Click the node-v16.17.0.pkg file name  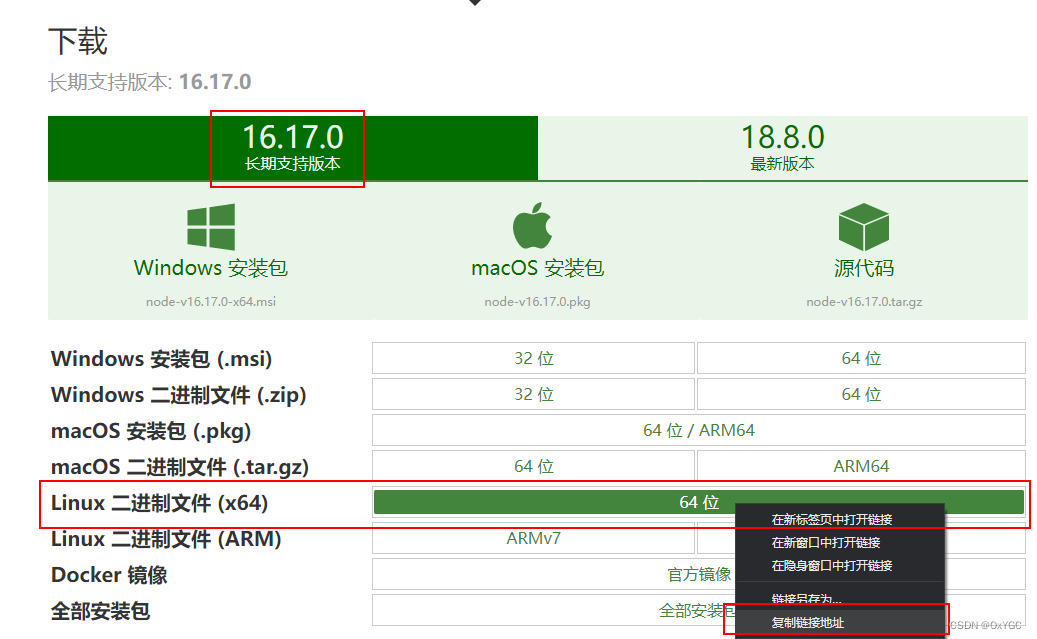[x=538, y=302]
